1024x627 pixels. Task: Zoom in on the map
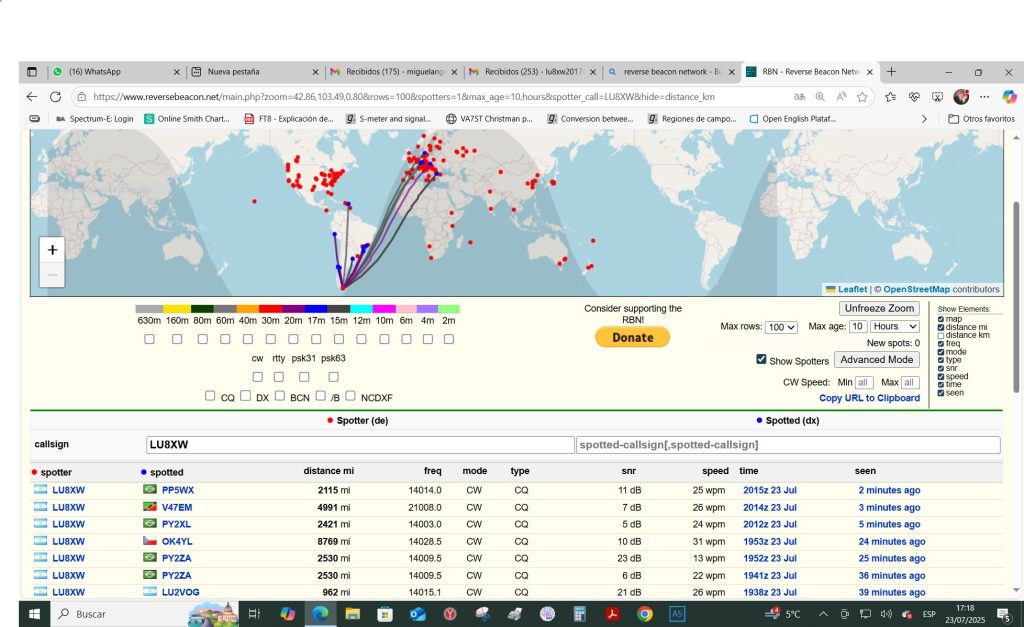point(52,250)
